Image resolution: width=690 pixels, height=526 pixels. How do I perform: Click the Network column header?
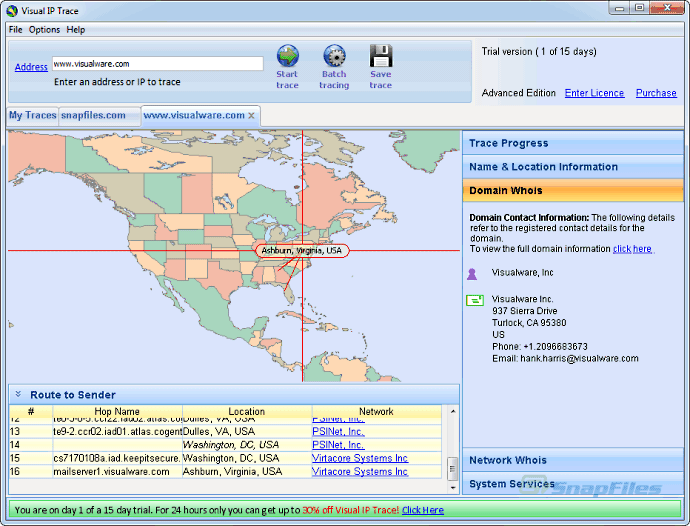coord(376,412)
